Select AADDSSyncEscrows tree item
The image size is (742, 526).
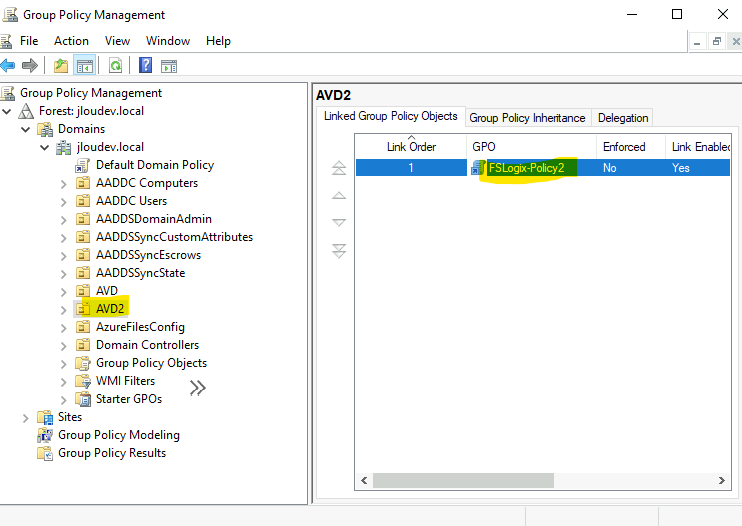[x=148, y=255]
